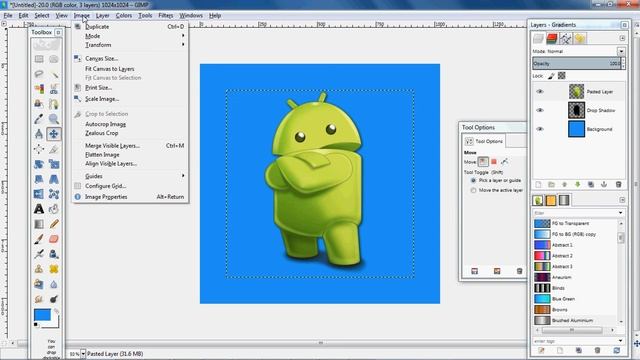Select Move the active layer option
The width and height of the screenshot is (640, 360).
[x=473, y=190]
